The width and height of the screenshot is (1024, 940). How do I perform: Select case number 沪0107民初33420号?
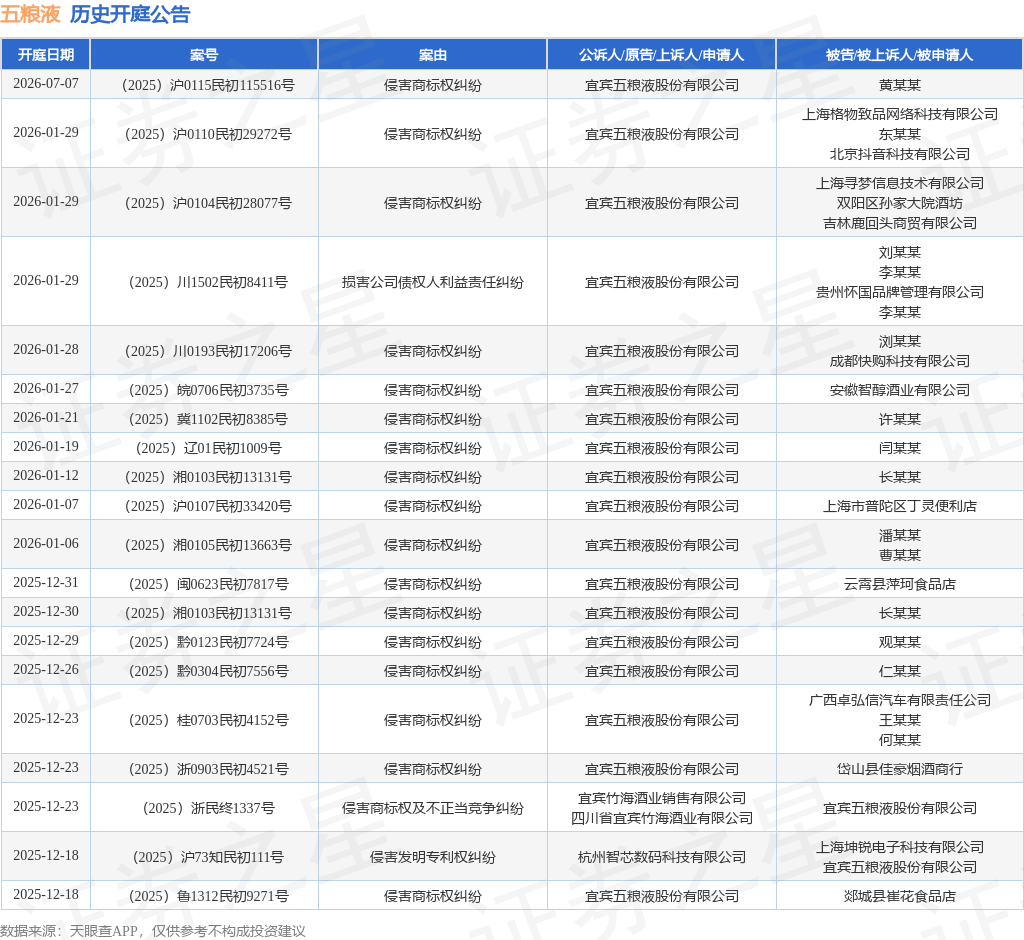pyautogui.click(x=208, y=506)
